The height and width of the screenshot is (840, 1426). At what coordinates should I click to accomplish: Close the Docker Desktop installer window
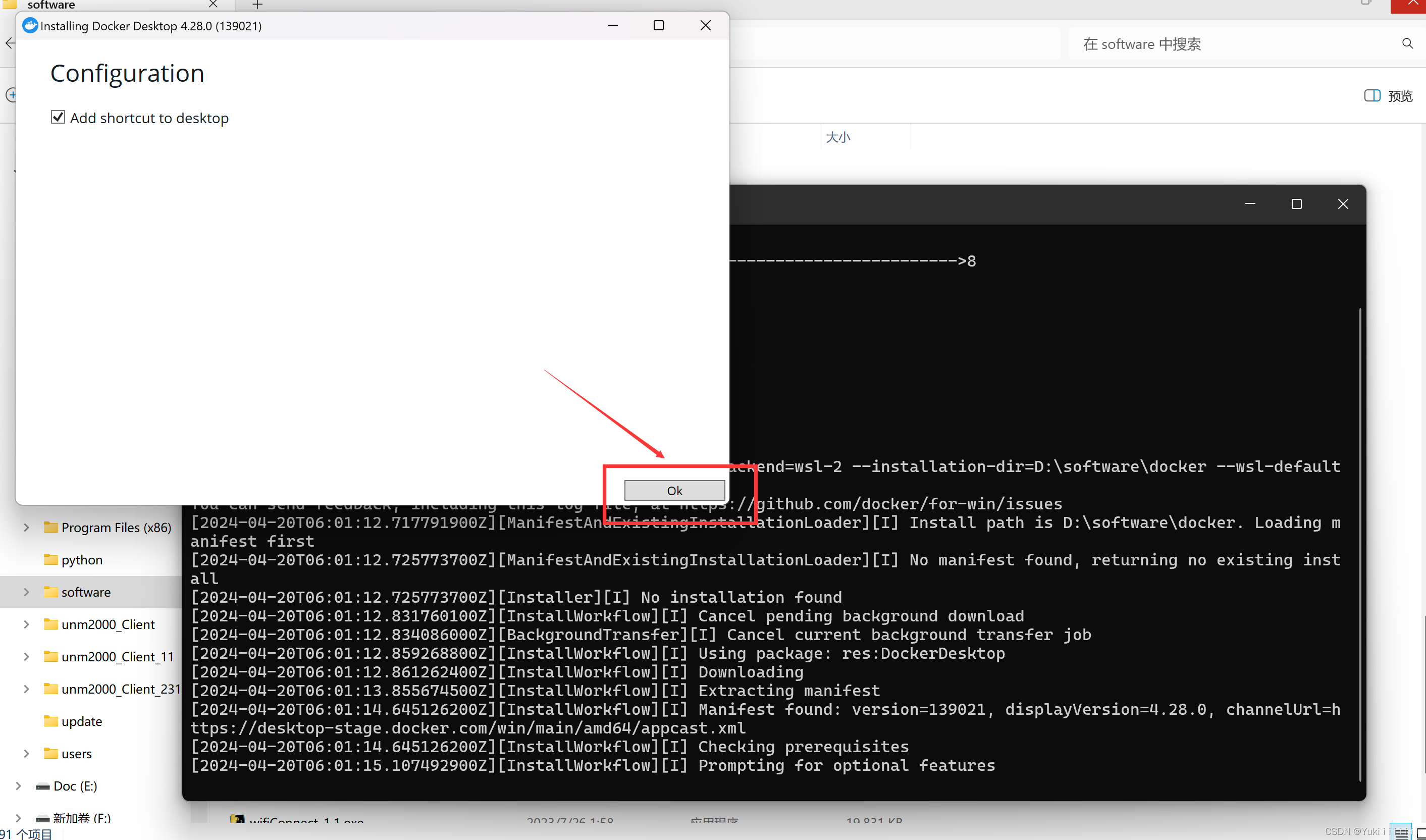click(705, 25)
